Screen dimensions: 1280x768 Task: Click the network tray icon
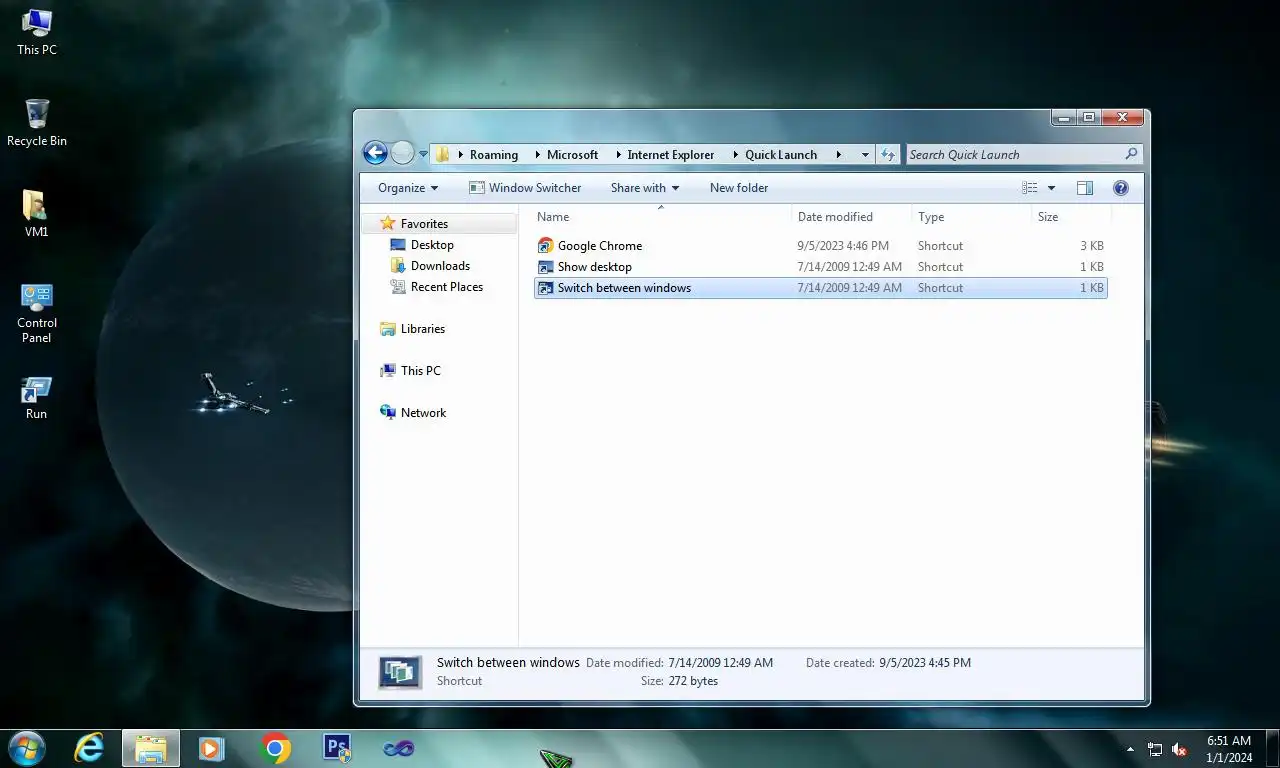[1155, 749]
